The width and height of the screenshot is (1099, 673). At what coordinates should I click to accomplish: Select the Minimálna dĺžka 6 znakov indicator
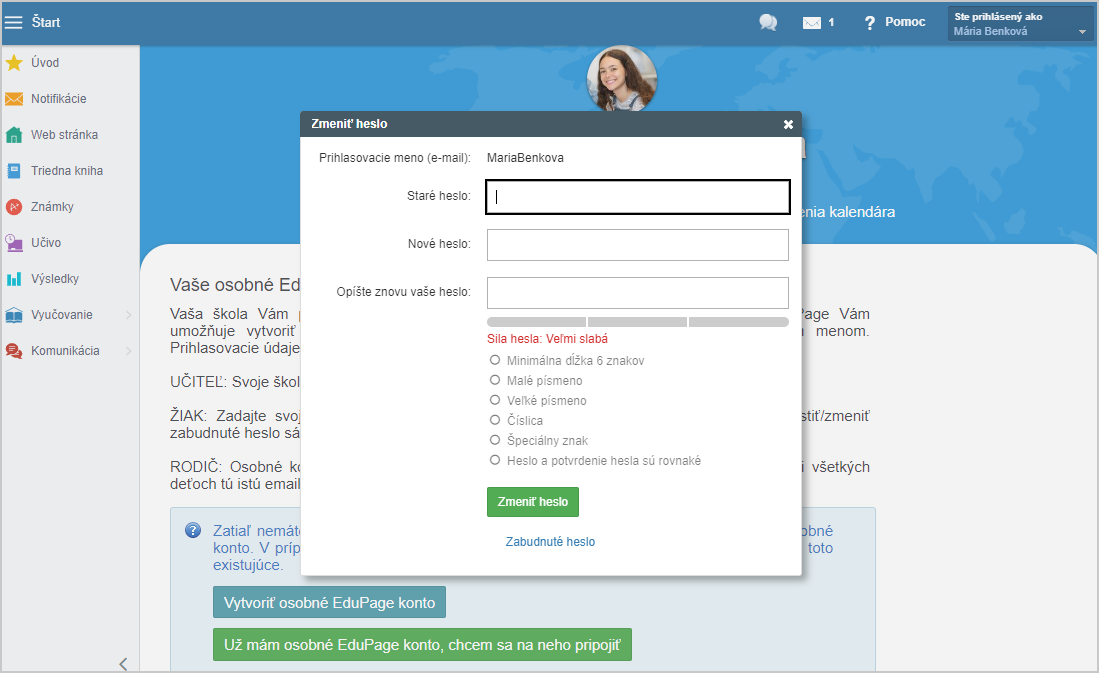495,360
